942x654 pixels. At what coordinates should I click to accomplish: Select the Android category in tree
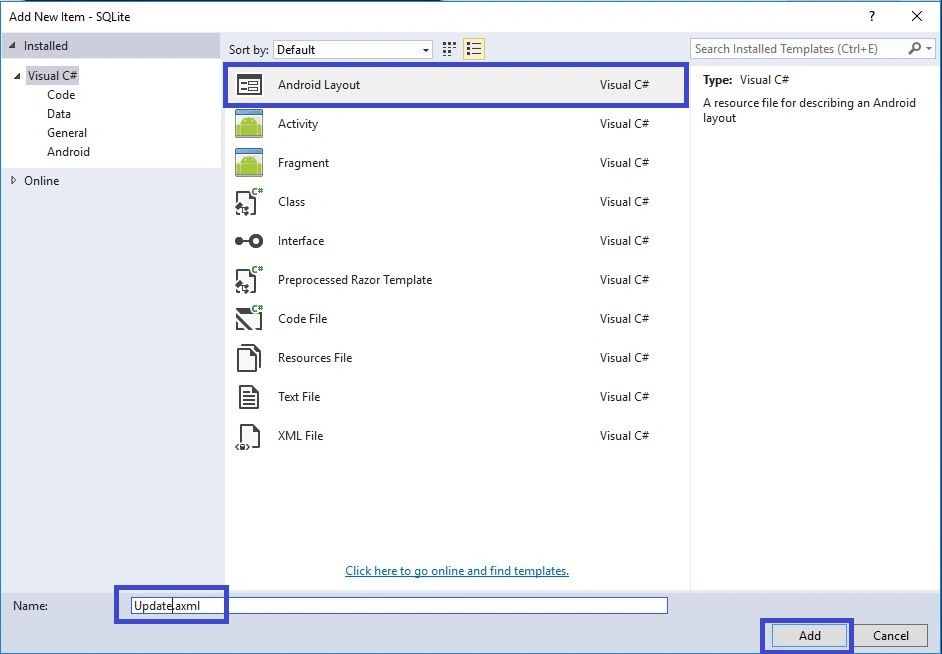pos(68,152)
